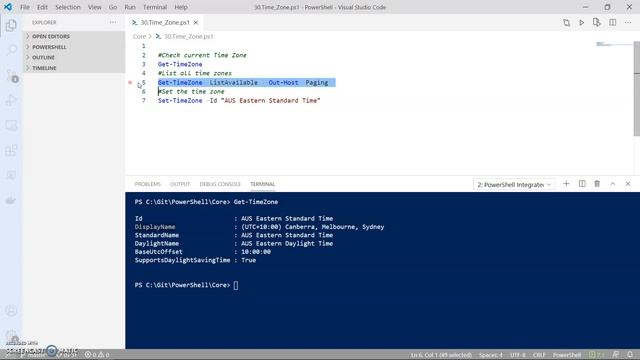This screenshot has height=360, width=640.
Task: Change indentation via Spaces: 4
Action: coord(491,355)
